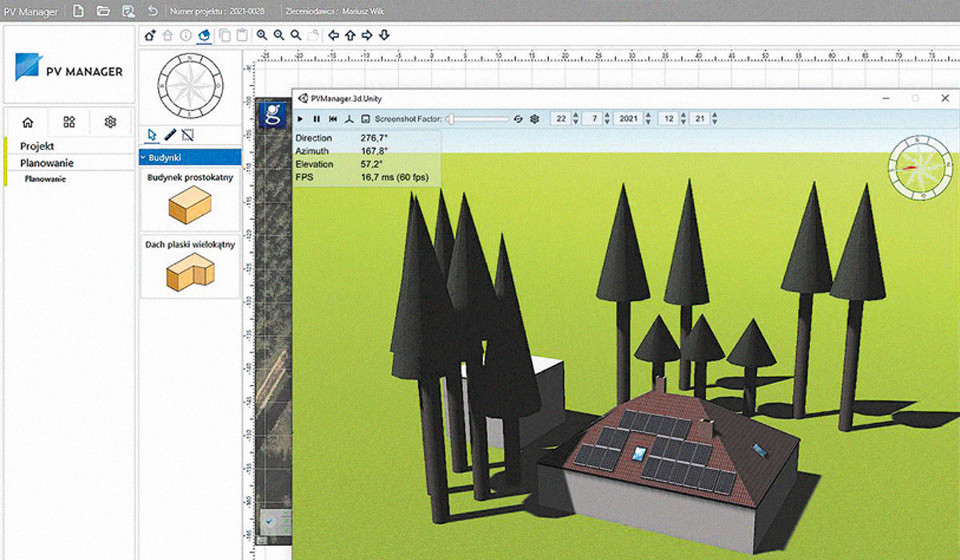Screen dimensions: 960x560
Task: Play the sun simulation in the Unity window
Action: (x=300, y=119)
